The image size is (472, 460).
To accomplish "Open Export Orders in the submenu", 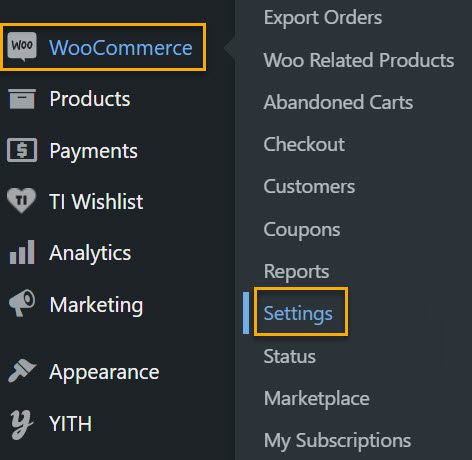I will 323,17.
